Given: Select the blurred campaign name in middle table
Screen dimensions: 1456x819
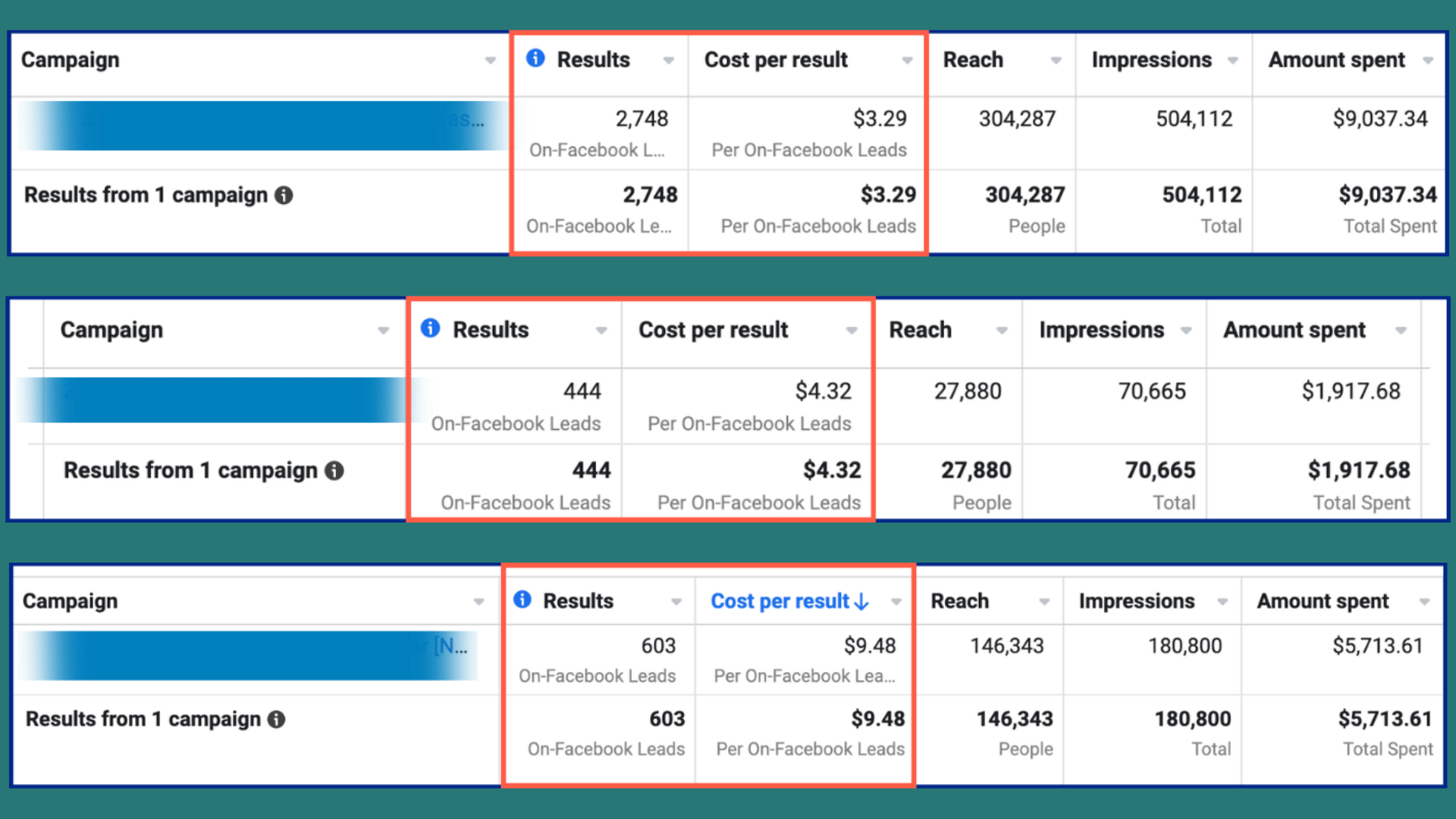Looking at the screenshot, I should coord(220,400).
